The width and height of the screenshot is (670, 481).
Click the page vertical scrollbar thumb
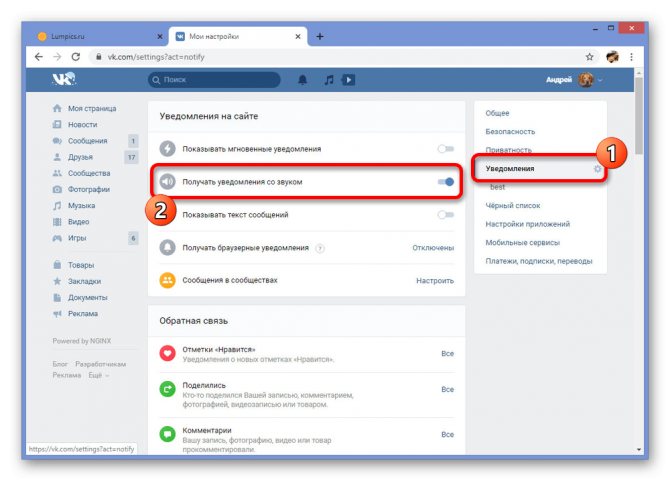(639, 115)
